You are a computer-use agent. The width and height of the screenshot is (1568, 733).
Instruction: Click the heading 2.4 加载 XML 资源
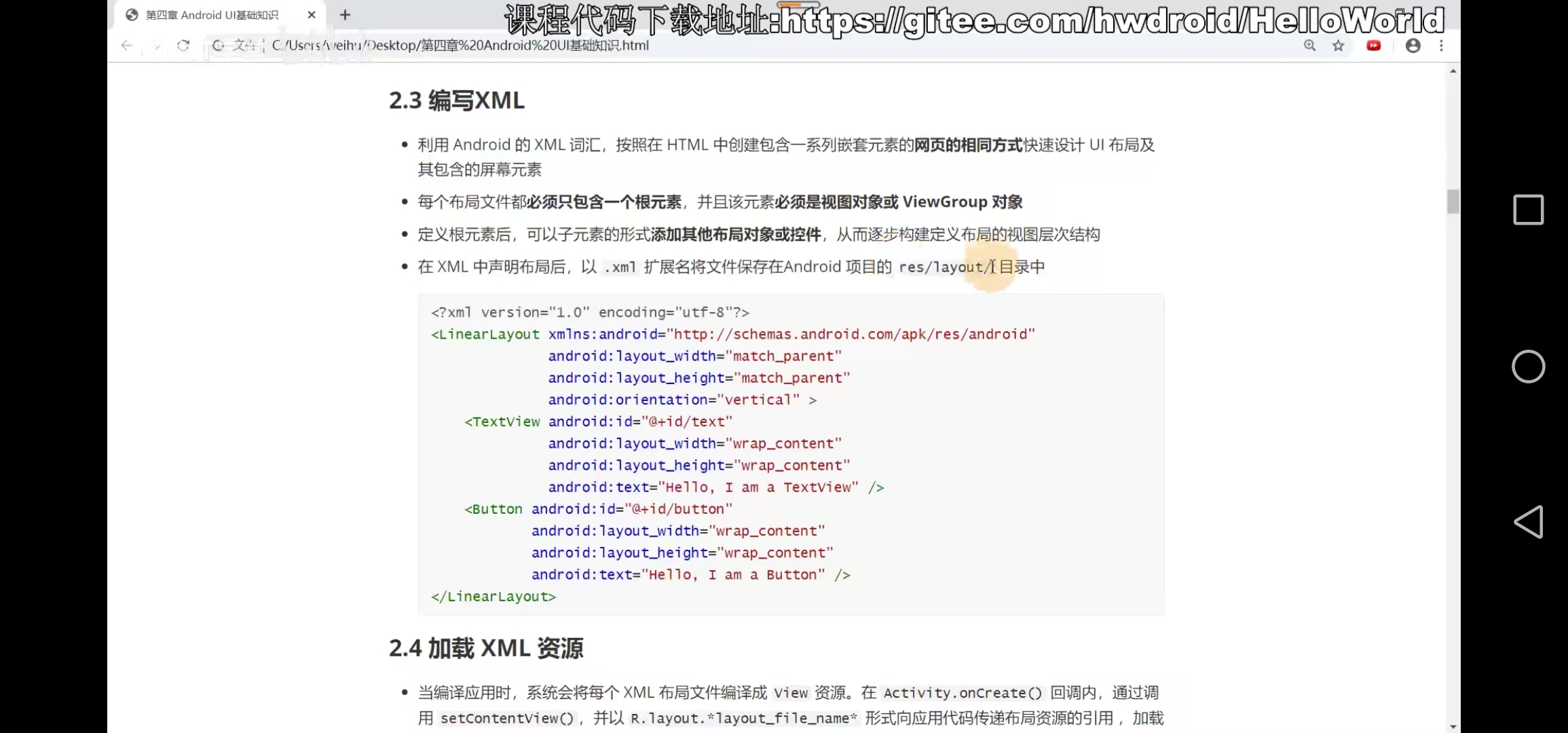click(x=486, y=648)
